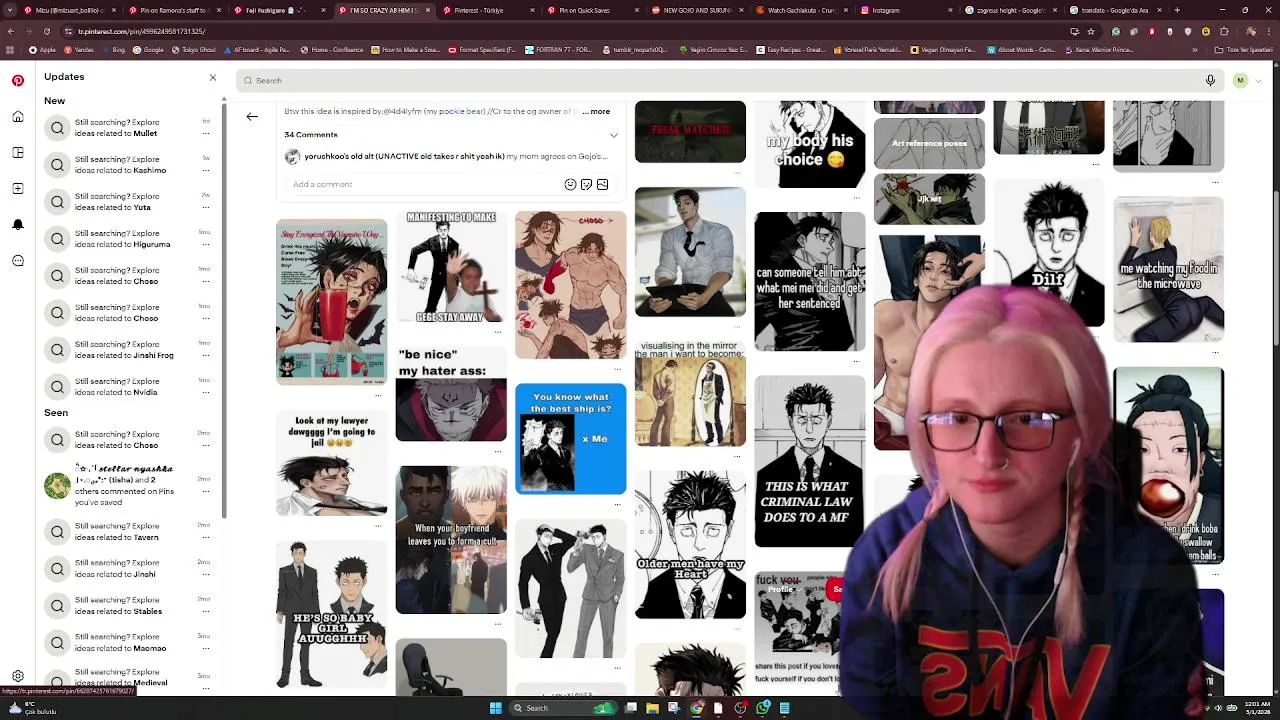Open settings gear at the sidebar bottom
This screenshot has height=720, width=1280.
(x=17, y=676)
